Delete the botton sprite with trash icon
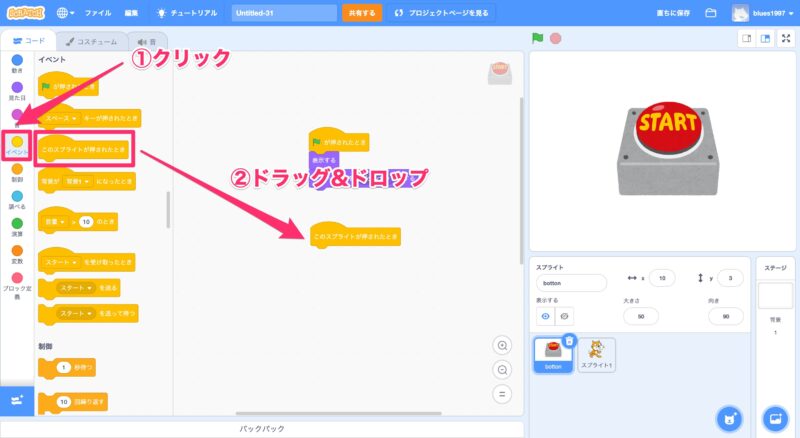The height and width of the screenshot is (438, 800). click(x=569, y=341)
